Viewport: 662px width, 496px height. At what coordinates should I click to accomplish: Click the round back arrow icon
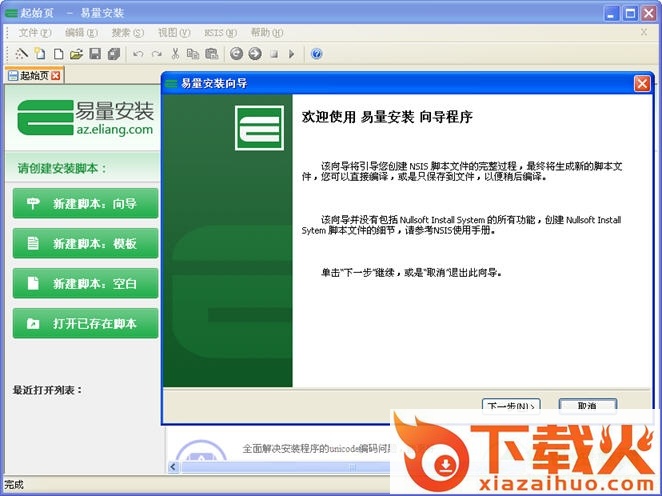pos(236,54)
